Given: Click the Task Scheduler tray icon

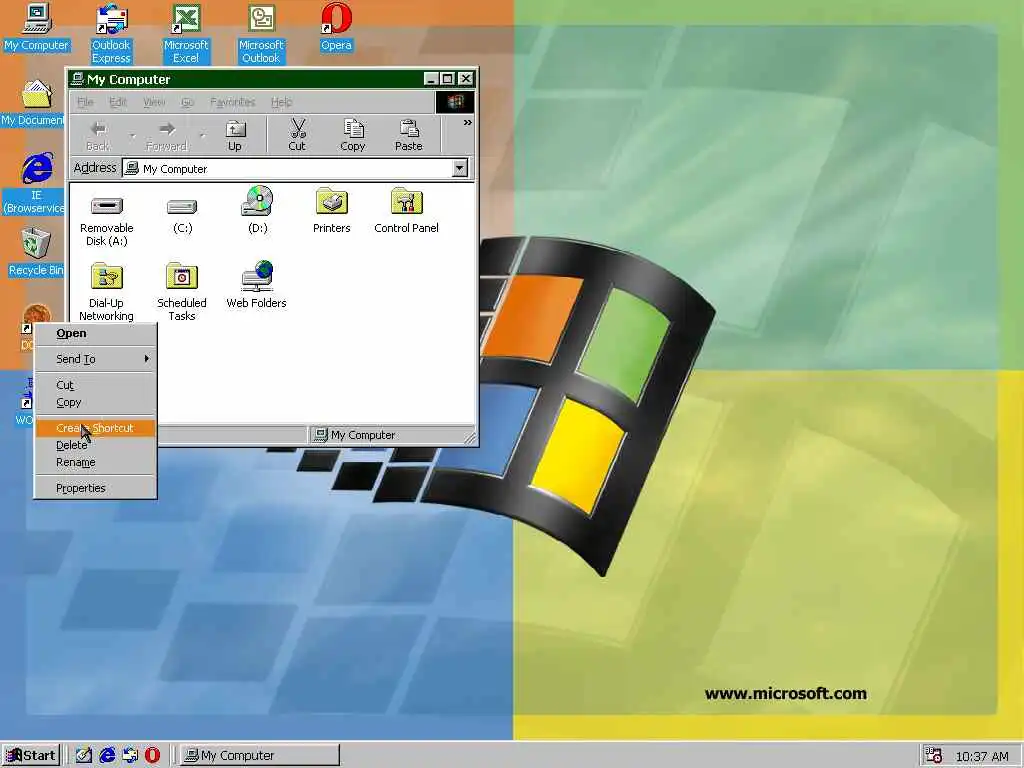Looking at the screenshot, I should coord(933,756).
